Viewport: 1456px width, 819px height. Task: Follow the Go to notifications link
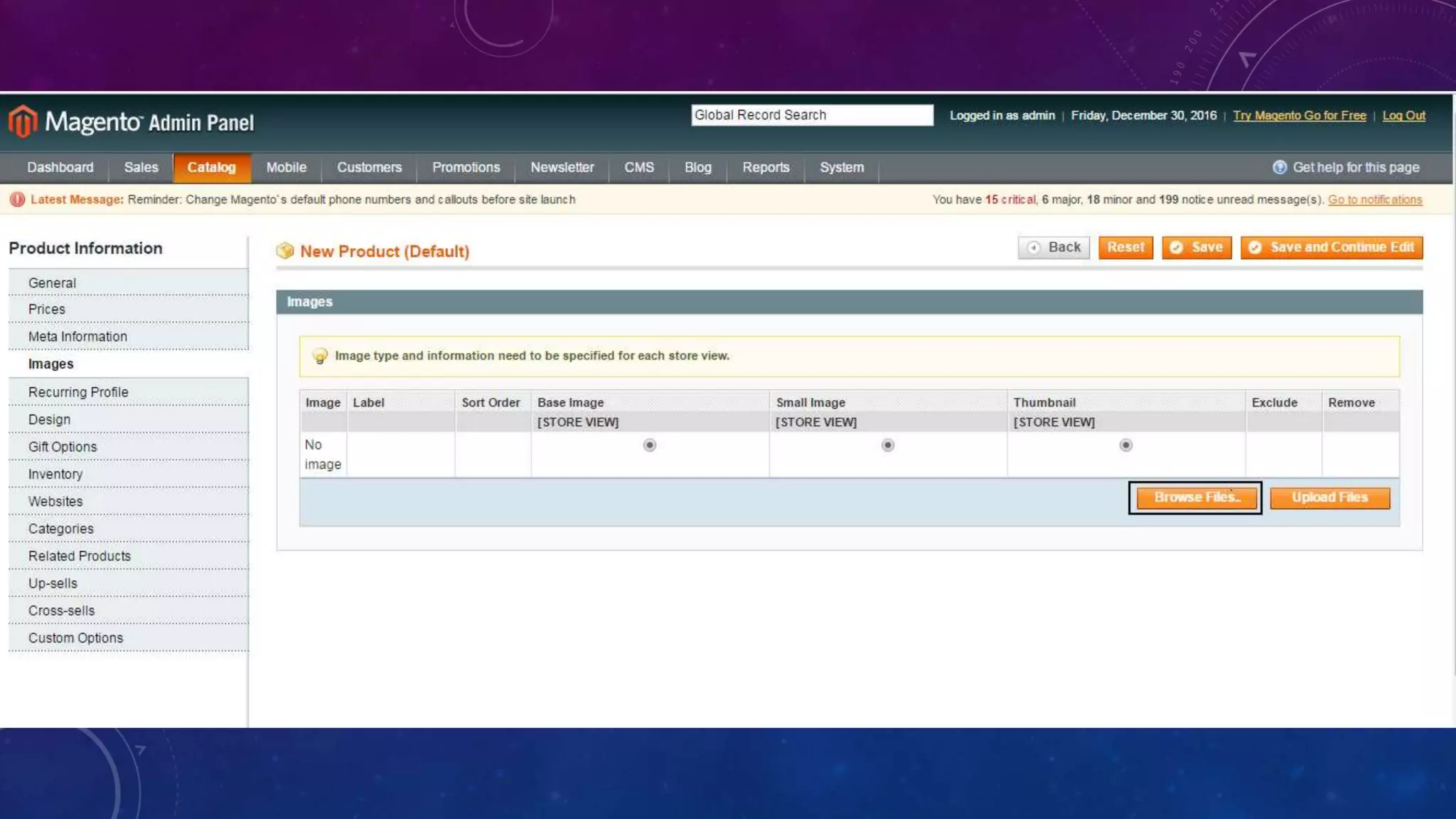1375,200
